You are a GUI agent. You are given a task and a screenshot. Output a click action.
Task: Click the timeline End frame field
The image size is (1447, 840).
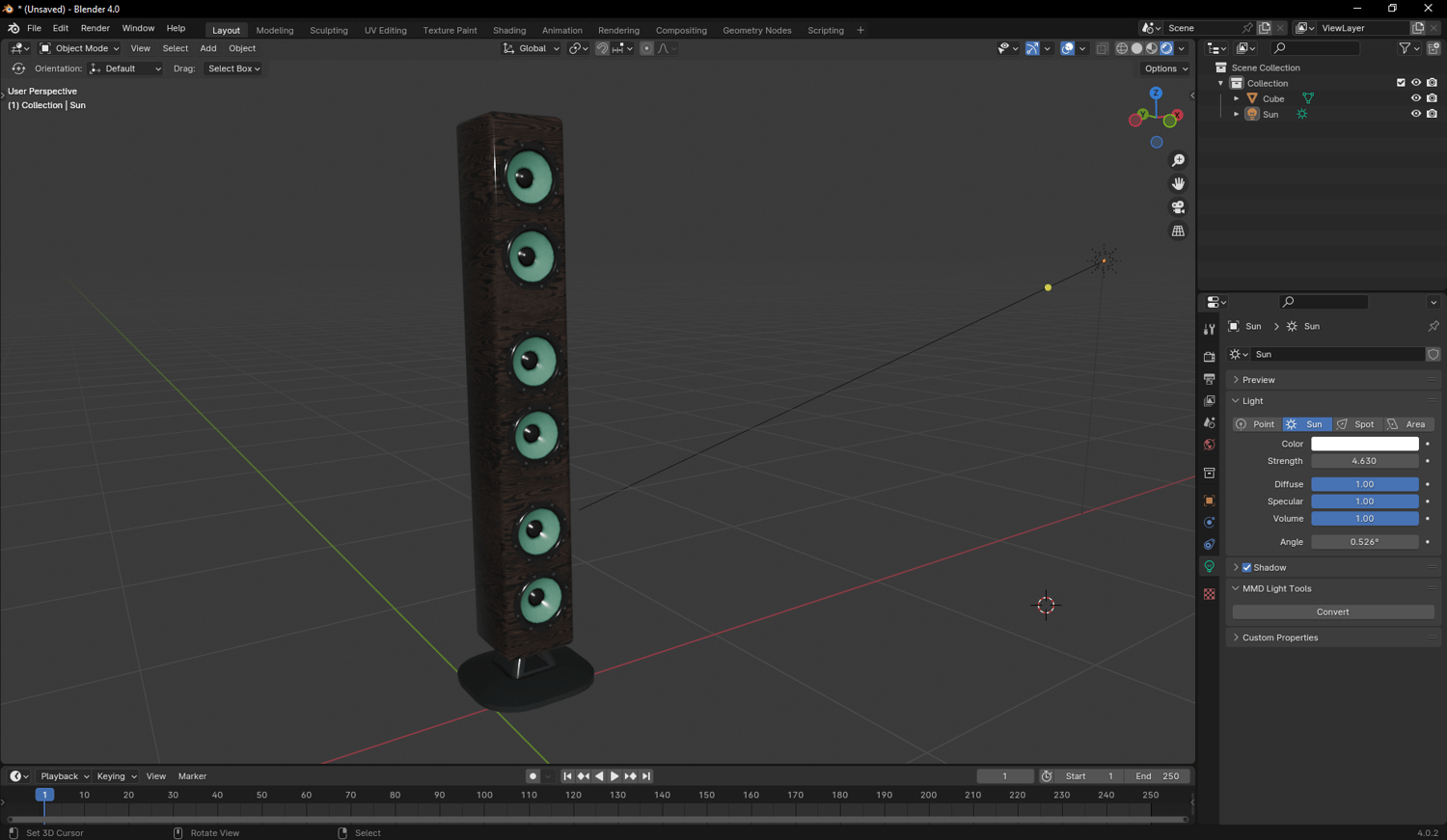pyautogui.click(x=1158, y=776)
